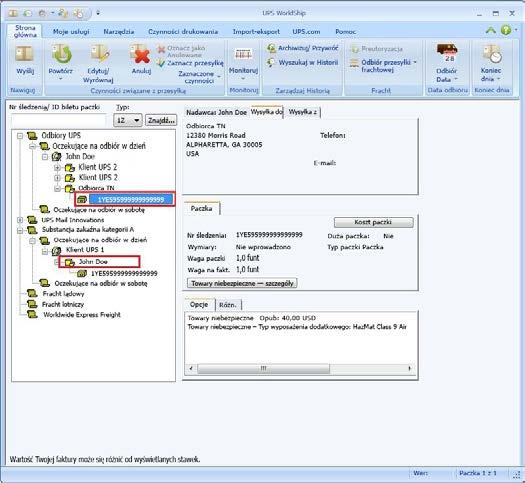Open the Odbiór Data dropdown arrow
The width and height of the screenshot is (525, 483).
click(x=456, y=80)
